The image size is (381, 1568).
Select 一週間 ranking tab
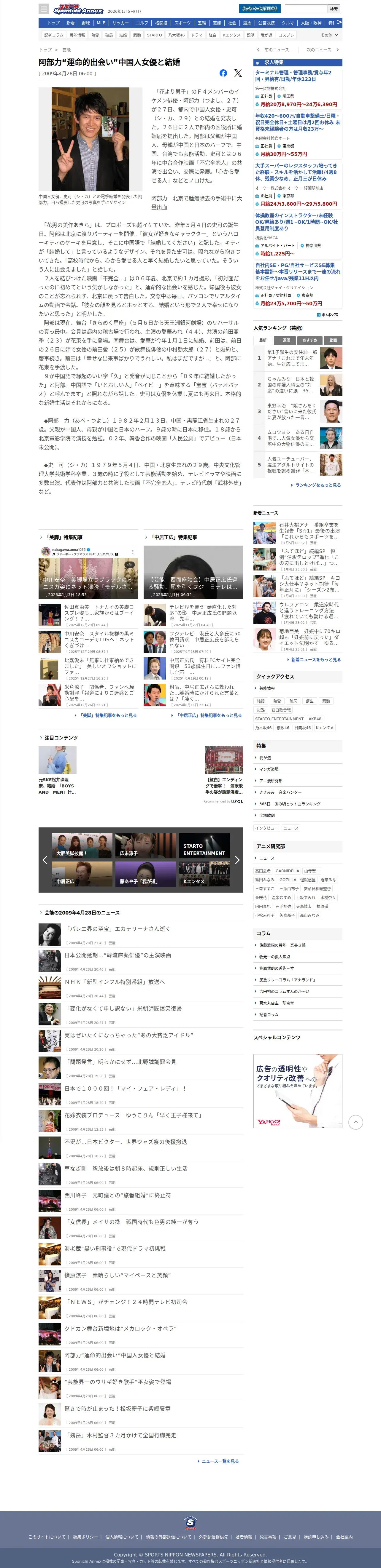point(285,340)
